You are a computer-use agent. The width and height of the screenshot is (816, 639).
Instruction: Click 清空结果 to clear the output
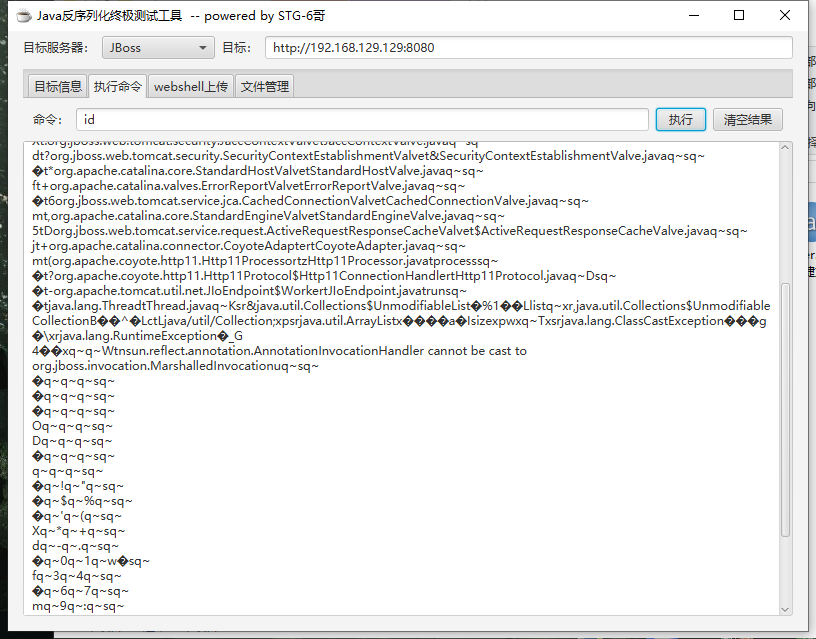[747, 118]
